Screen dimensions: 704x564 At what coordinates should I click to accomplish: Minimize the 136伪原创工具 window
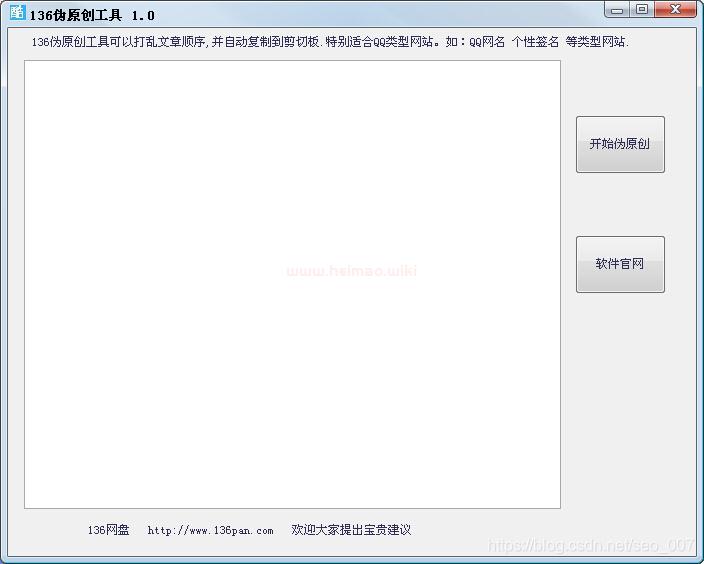coord(617,10)
